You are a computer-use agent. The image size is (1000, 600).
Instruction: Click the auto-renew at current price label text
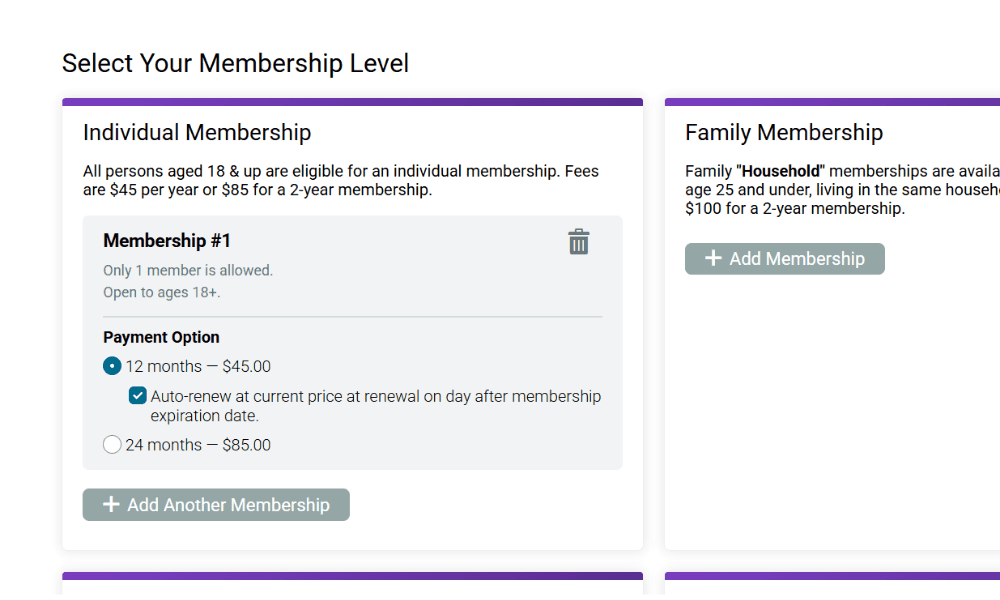tap(376, 406)
